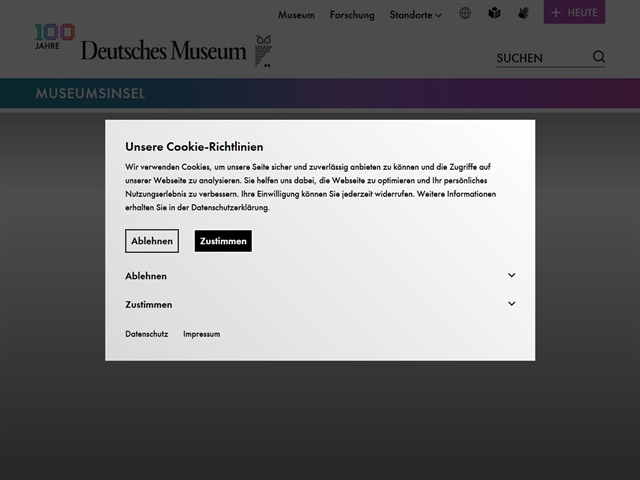Click the globe language icon
This screenshot has height=480, width=640.
pyautogui.click(x=465, y=13)
